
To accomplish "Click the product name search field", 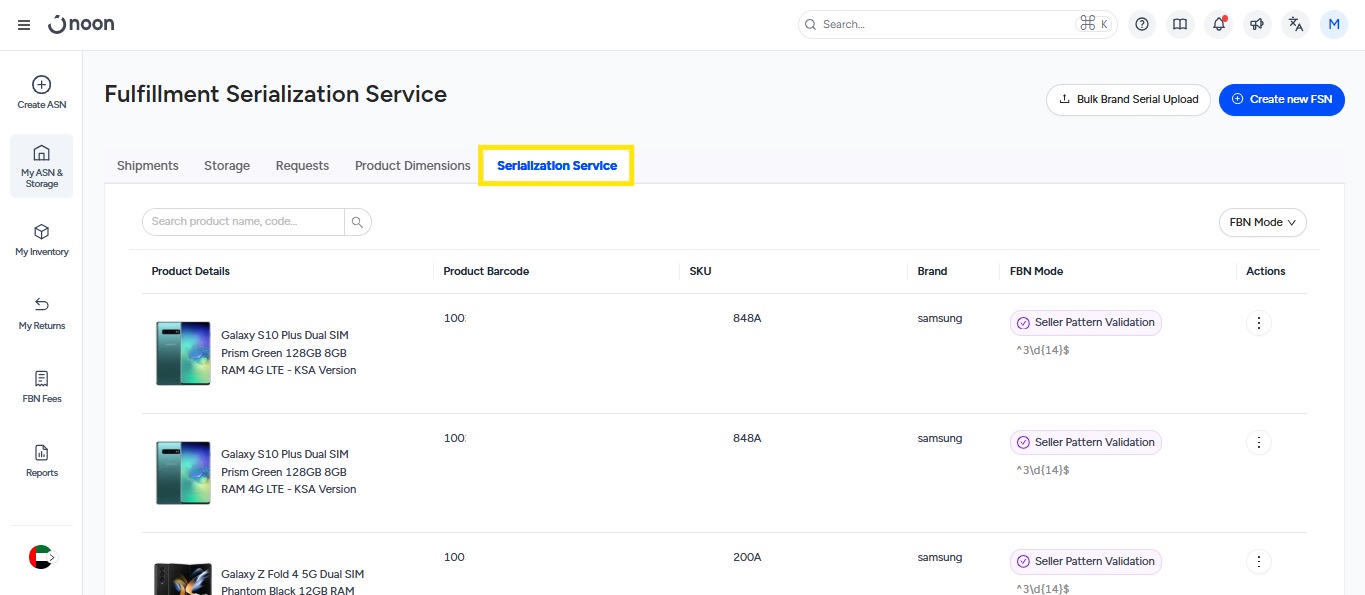I will coord(243,222).
